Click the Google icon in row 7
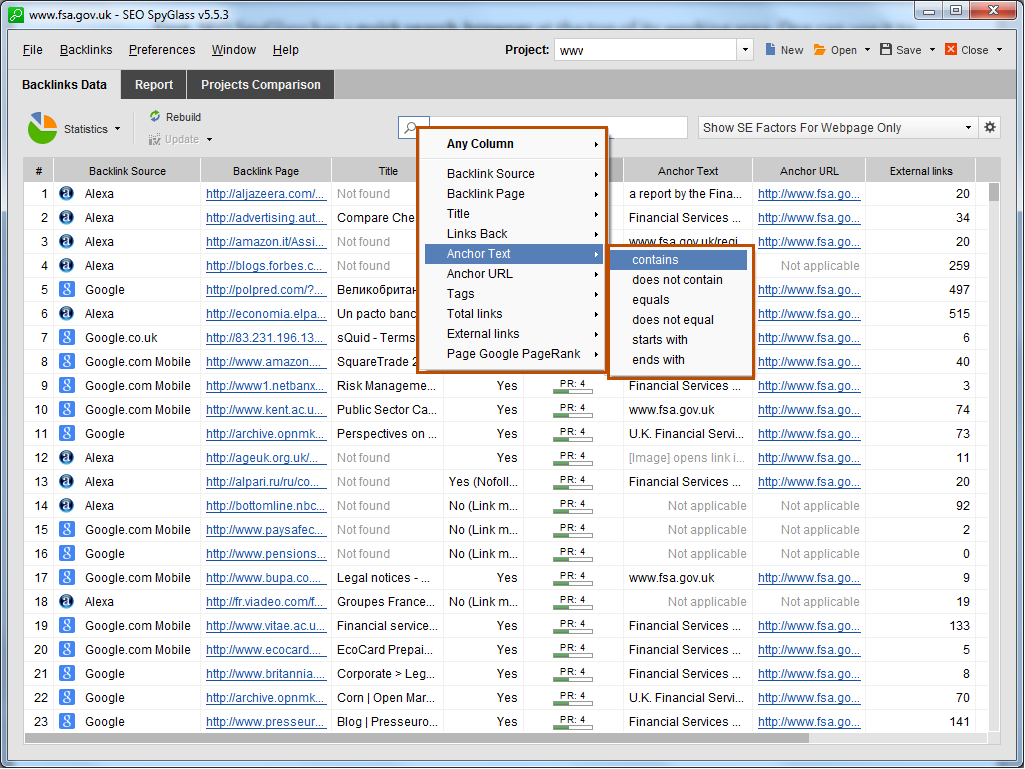Screen dimensions: 1025x769 pyautogui.click(x=67, y=337)
